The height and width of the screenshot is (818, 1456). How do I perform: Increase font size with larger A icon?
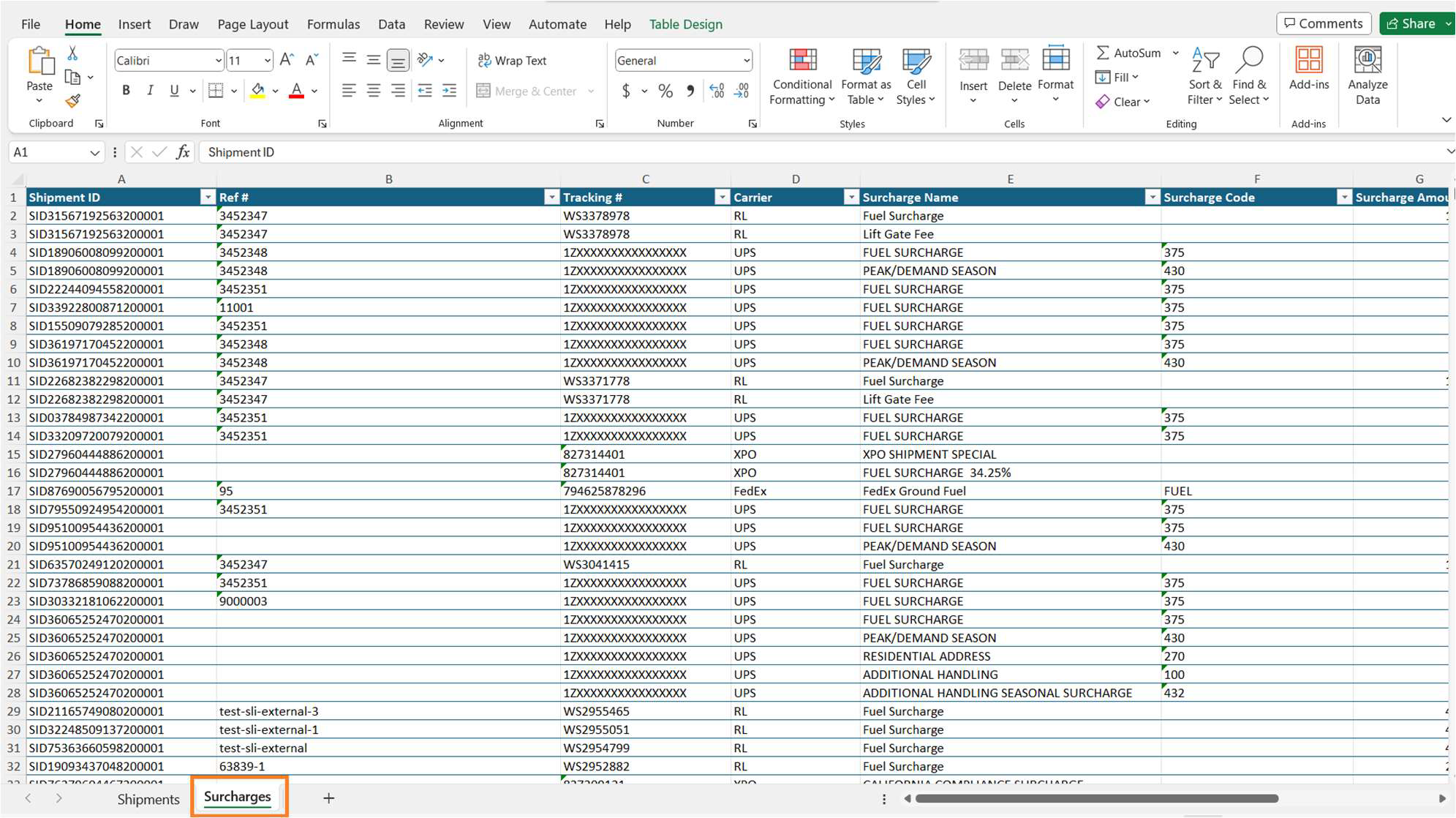tap(287, 60)
